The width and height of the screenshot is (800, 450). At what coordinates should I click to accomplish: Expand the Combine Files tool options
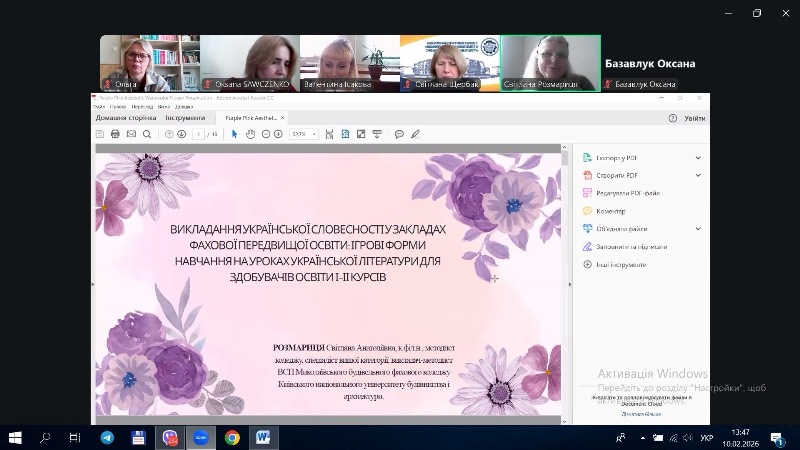coord(698,229)
